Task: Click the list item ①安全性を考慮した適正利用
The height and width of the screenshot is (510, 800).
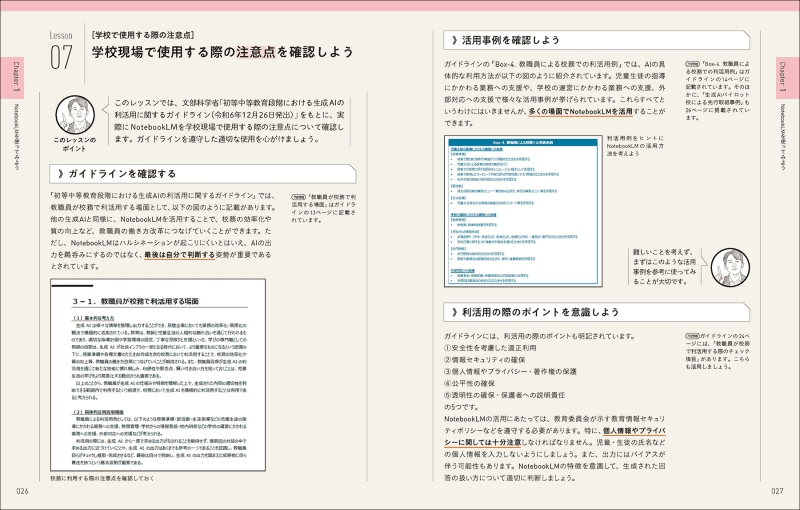Action: (490, 348)
